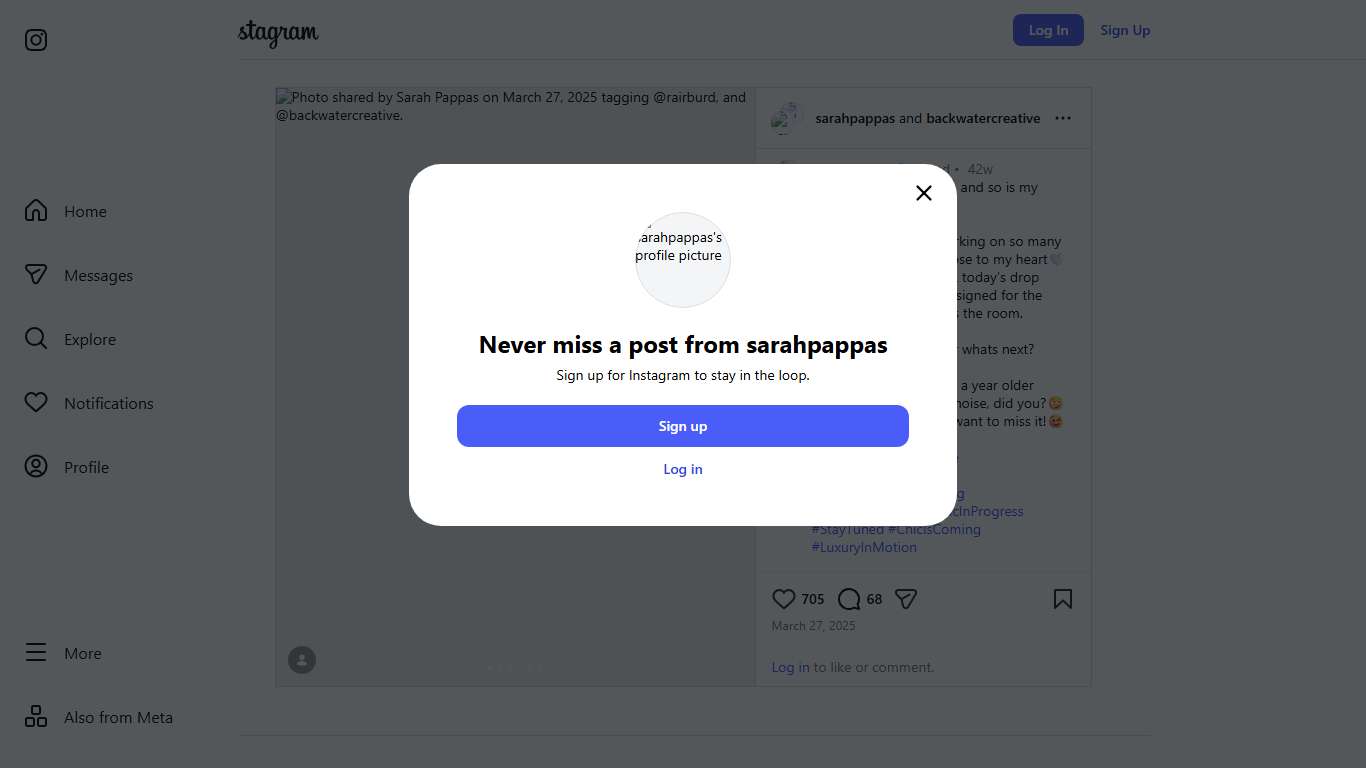Click the Notifications heart icon

[x=36, y=403]
